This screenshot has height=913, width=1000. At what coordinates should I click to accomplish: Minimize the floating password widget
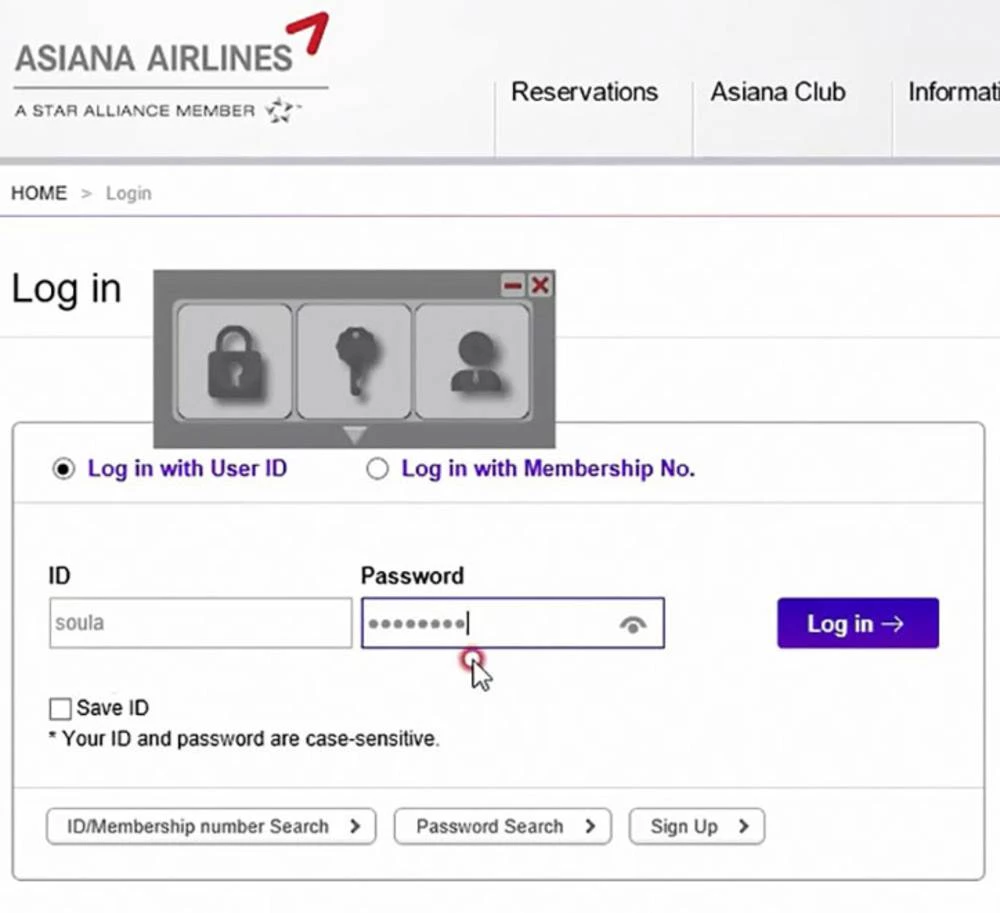(513, 286)
